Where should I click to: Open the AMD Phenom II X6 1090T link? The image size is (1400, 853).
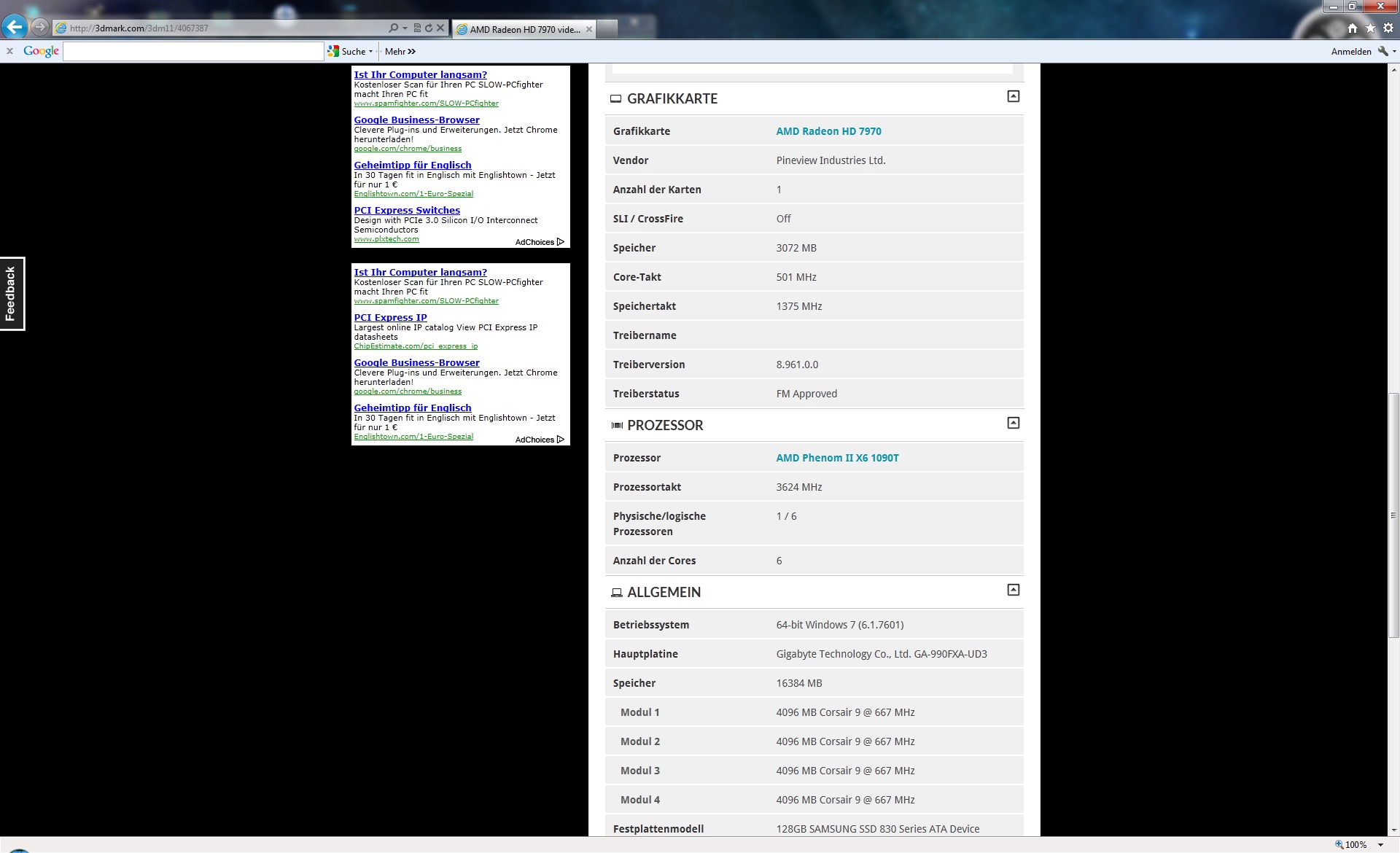(x=837, y=458)
